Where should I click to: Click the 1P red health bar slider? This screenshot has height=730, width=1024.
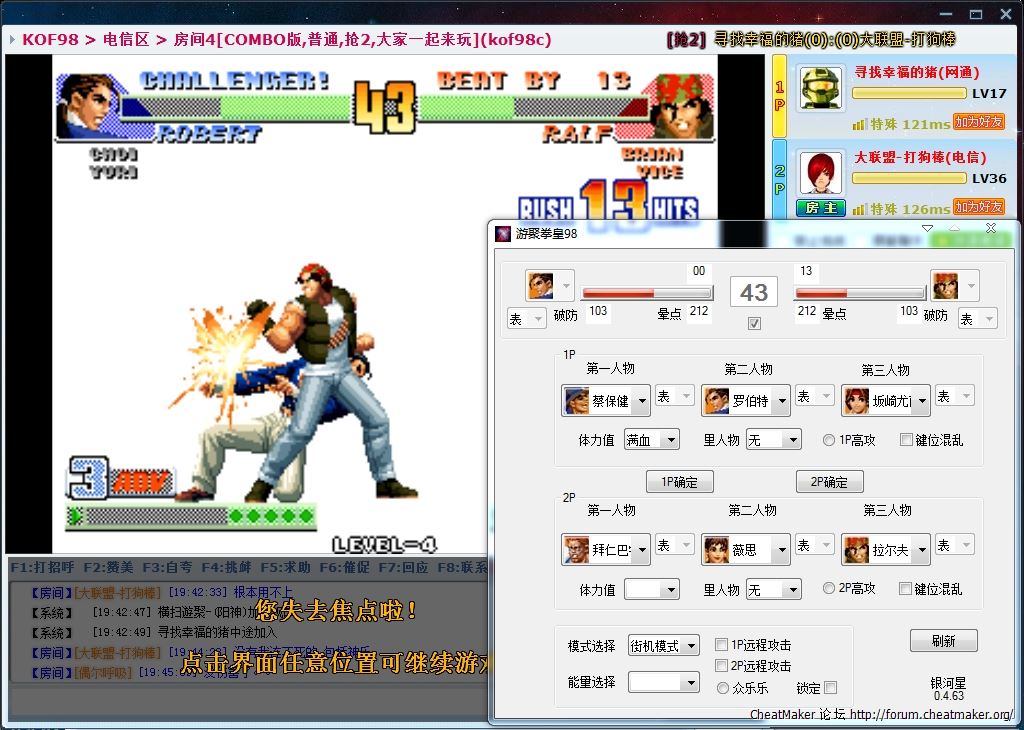pos(646,293)
